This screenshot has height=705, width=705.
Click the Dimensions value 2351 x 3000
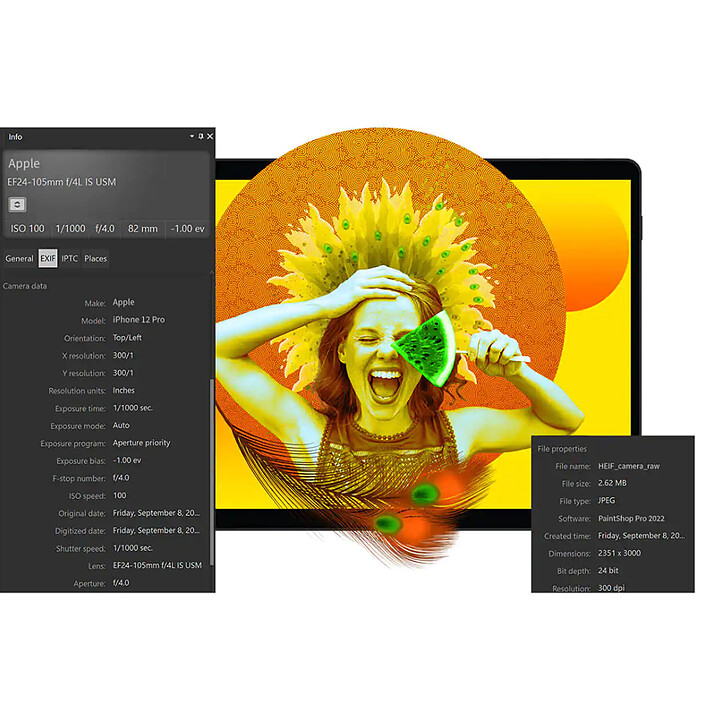click(x=620, y=553)
